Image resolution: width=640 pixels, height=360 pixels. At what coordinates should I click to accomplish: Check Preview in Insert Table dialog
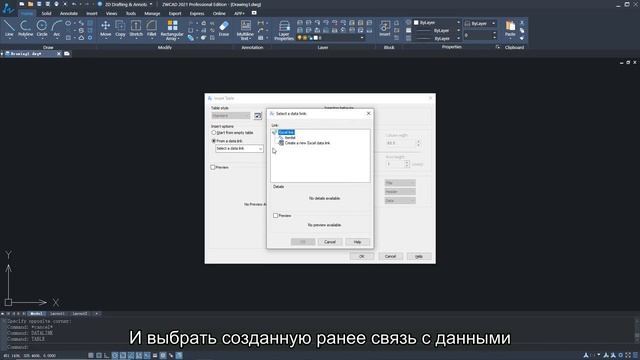pos(213,167)
